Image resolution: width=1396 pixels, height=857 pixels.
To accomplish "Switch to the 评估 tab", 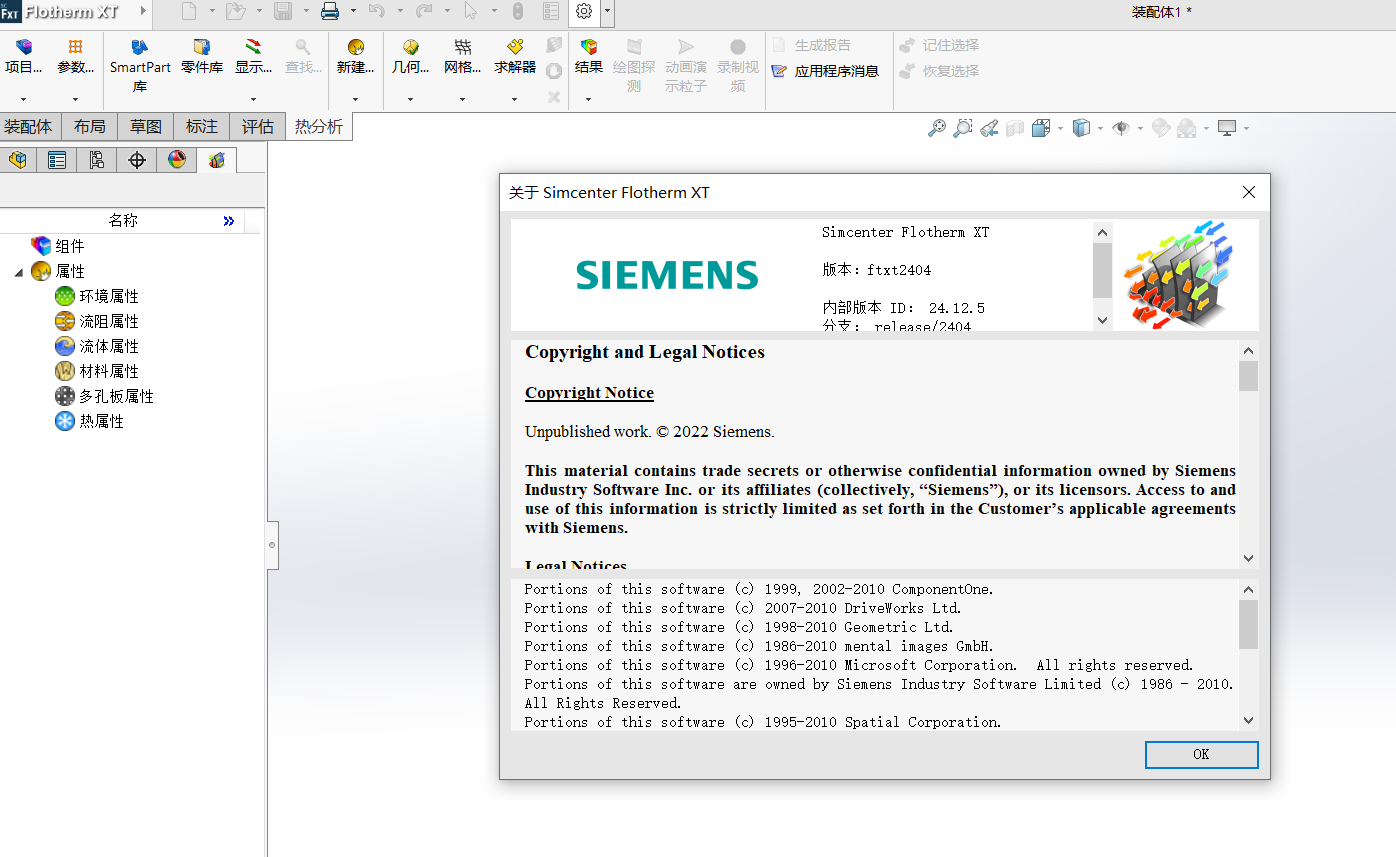I will click(258, 127).
